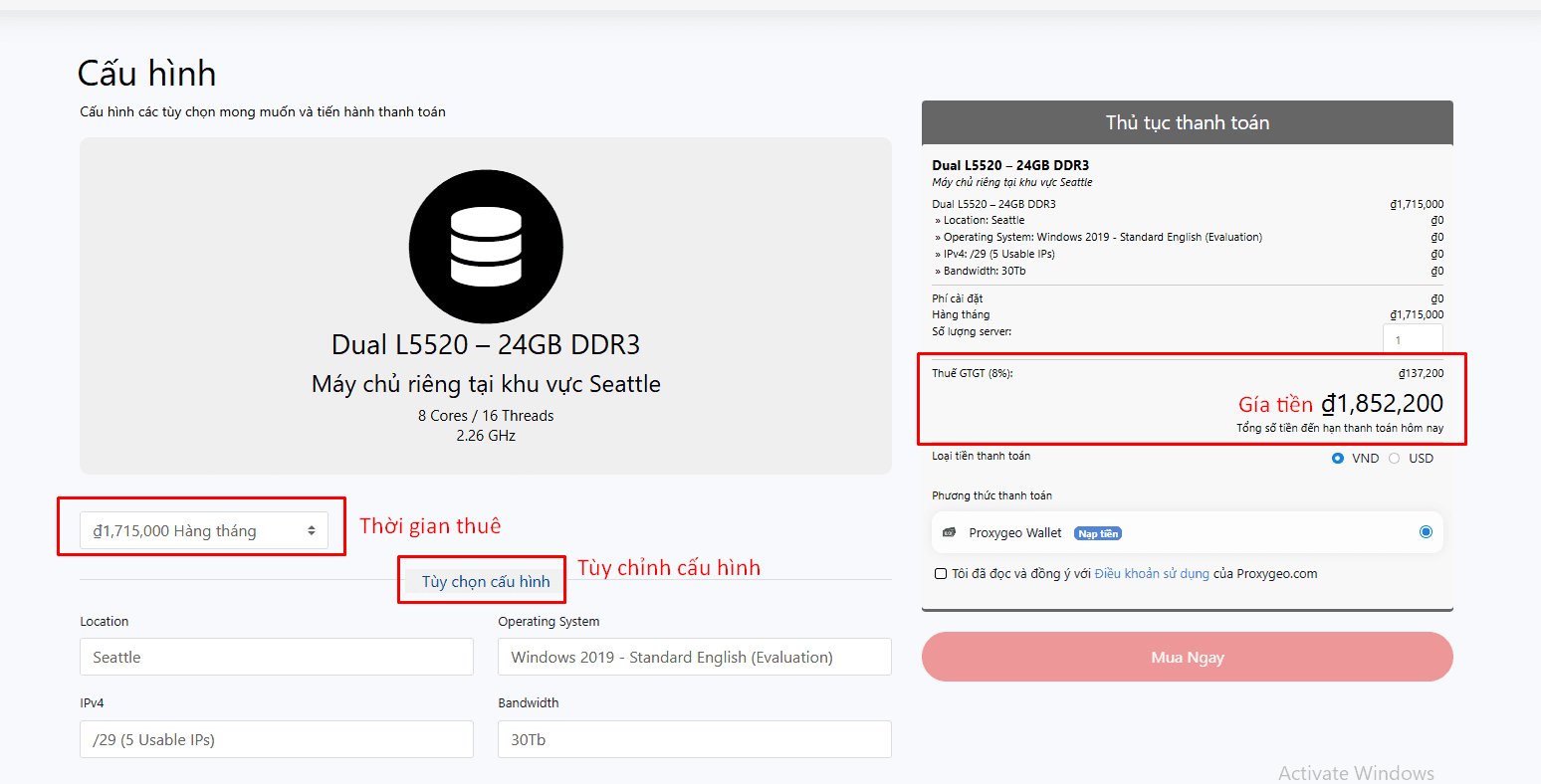Open the Điều khoản sử dụng link

coord(1152,574)
